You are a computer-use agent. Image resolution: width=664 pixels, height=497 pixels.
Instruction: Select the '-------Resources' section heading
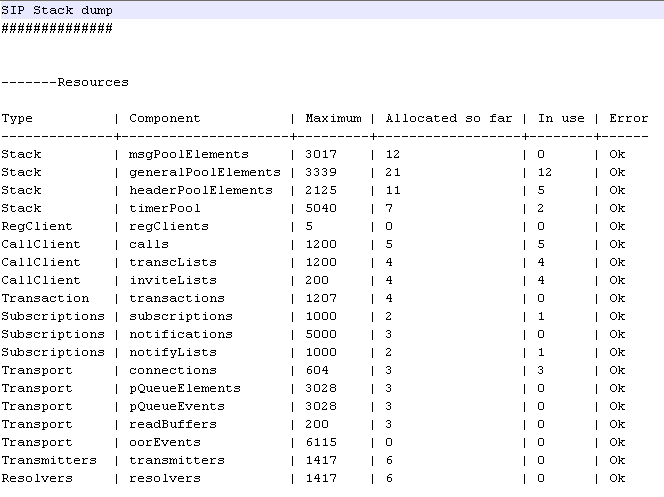click(x=65, y=82)
